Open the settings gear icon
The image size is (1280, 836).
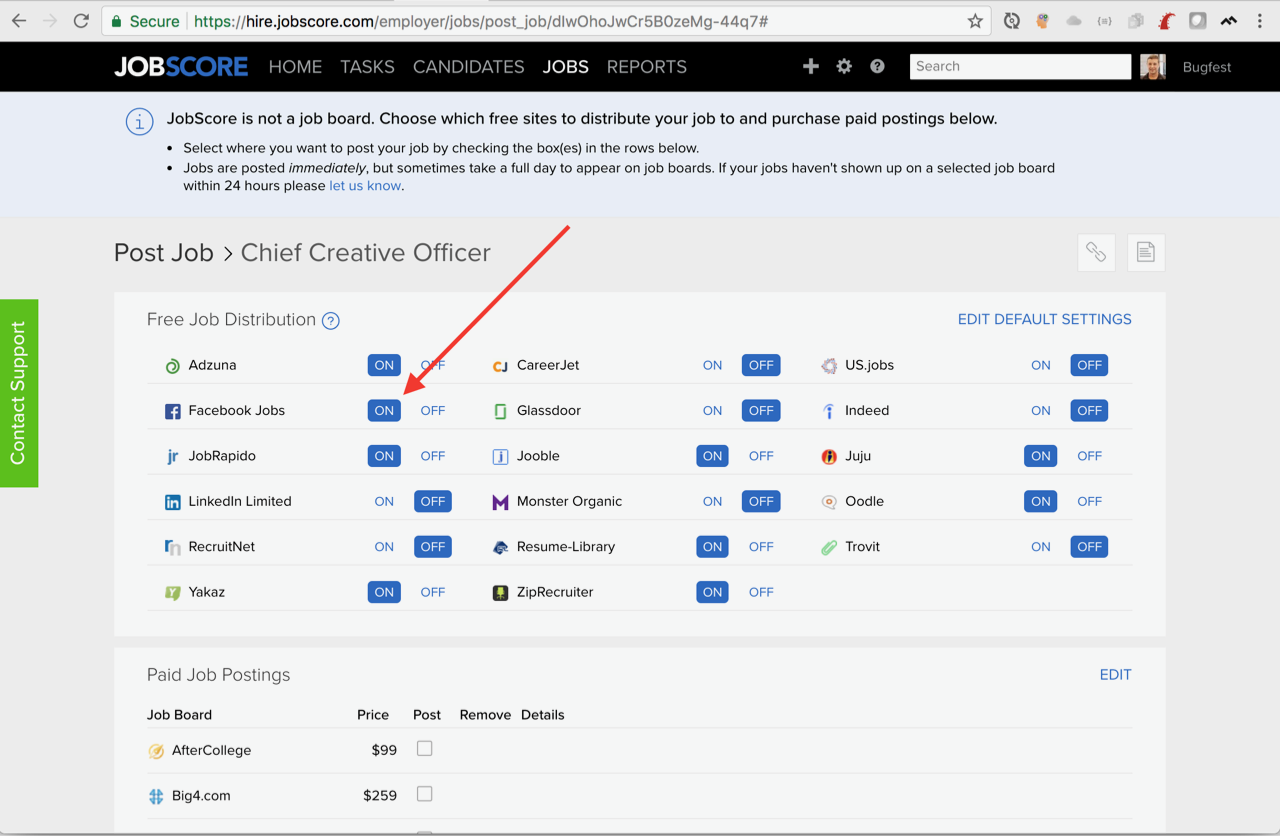(844, 66)
